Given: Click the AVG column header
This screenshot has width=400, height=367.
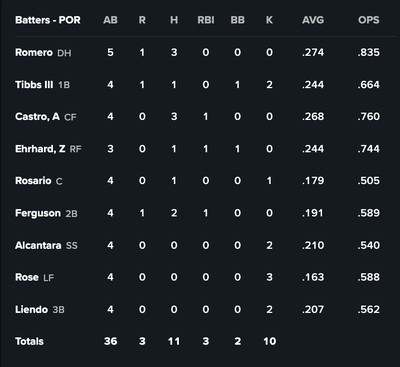Looking at the screenshot, I should (x=313, y=20).
